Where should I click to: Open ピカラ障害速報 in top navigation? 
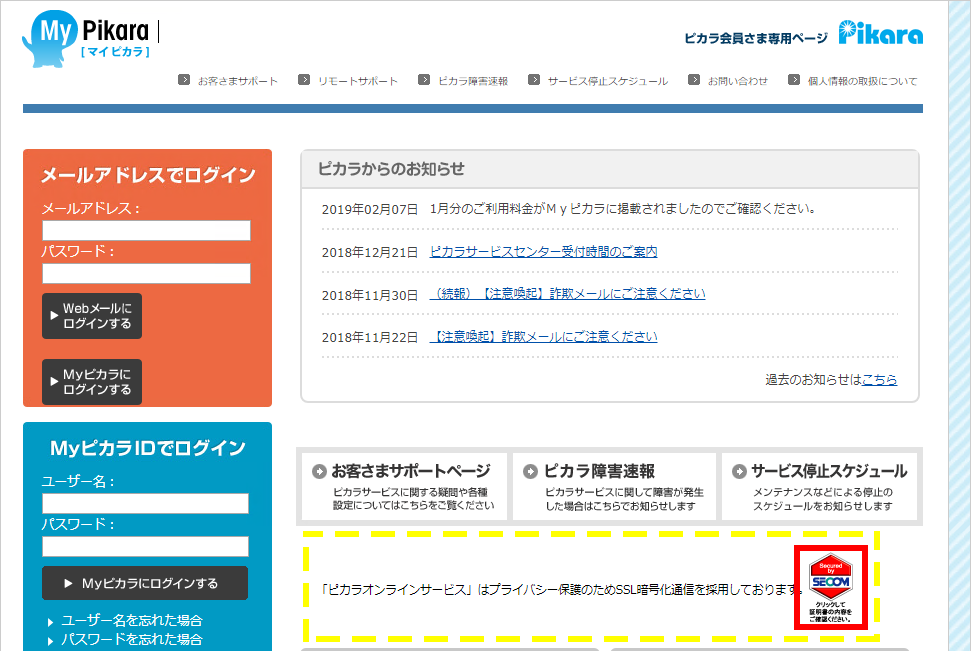point(473,81)
